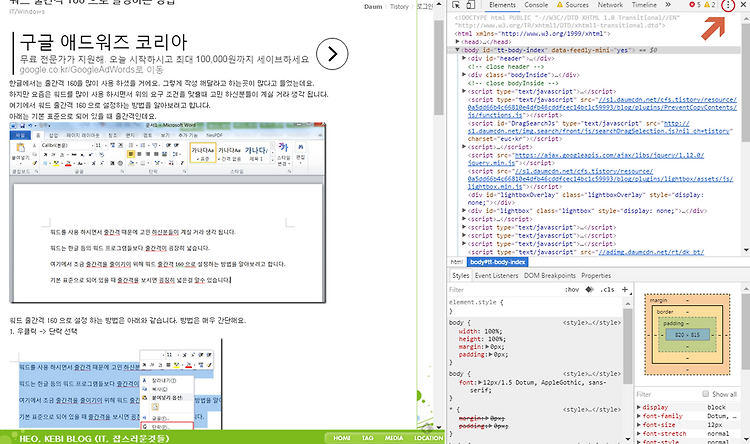Click the yellow warning count indicator
Screen dimensions: 750x444
point(709,5)
